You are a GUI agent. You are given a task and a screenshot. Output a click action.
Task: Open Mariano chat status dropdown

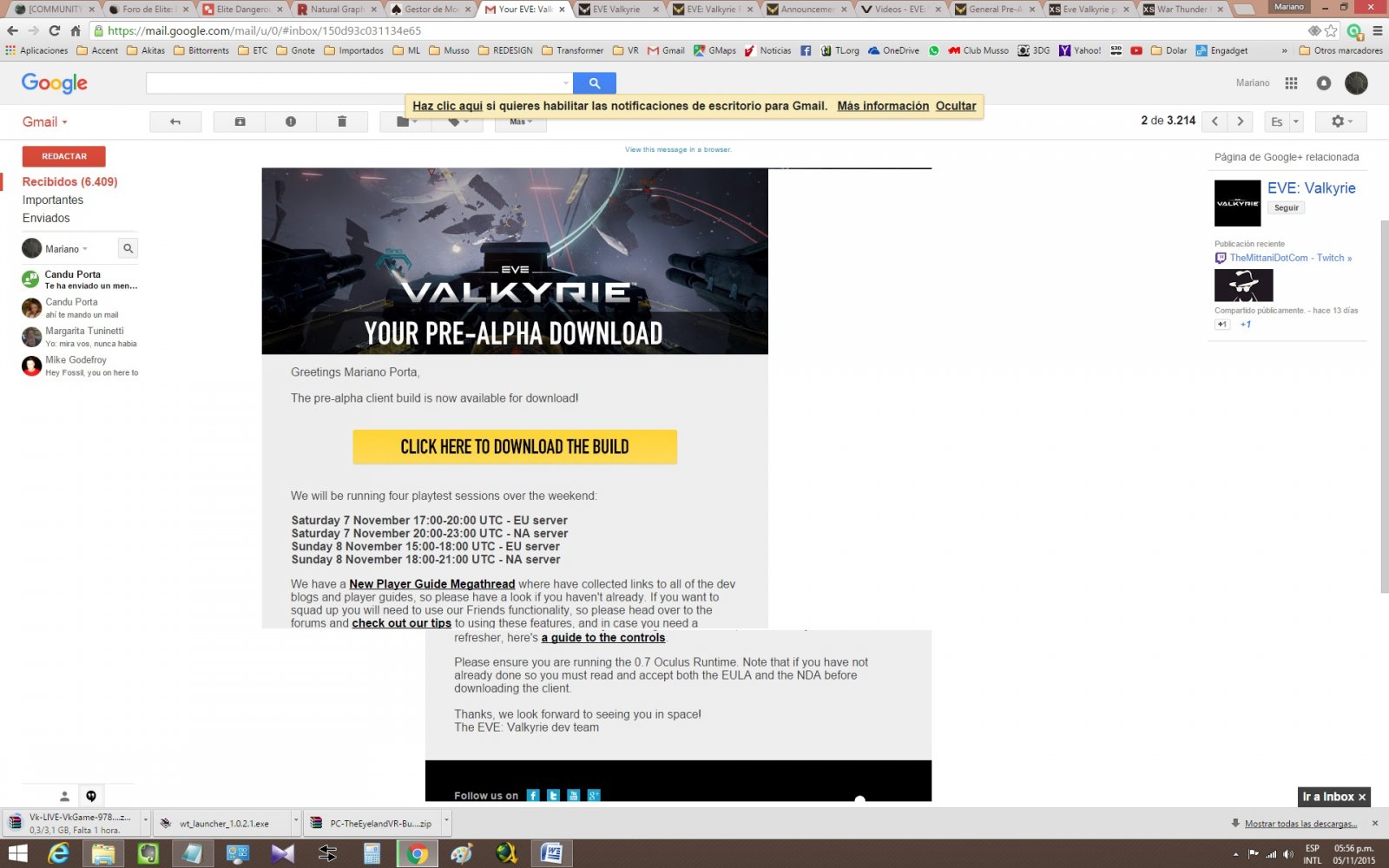(x=66, y=249)
